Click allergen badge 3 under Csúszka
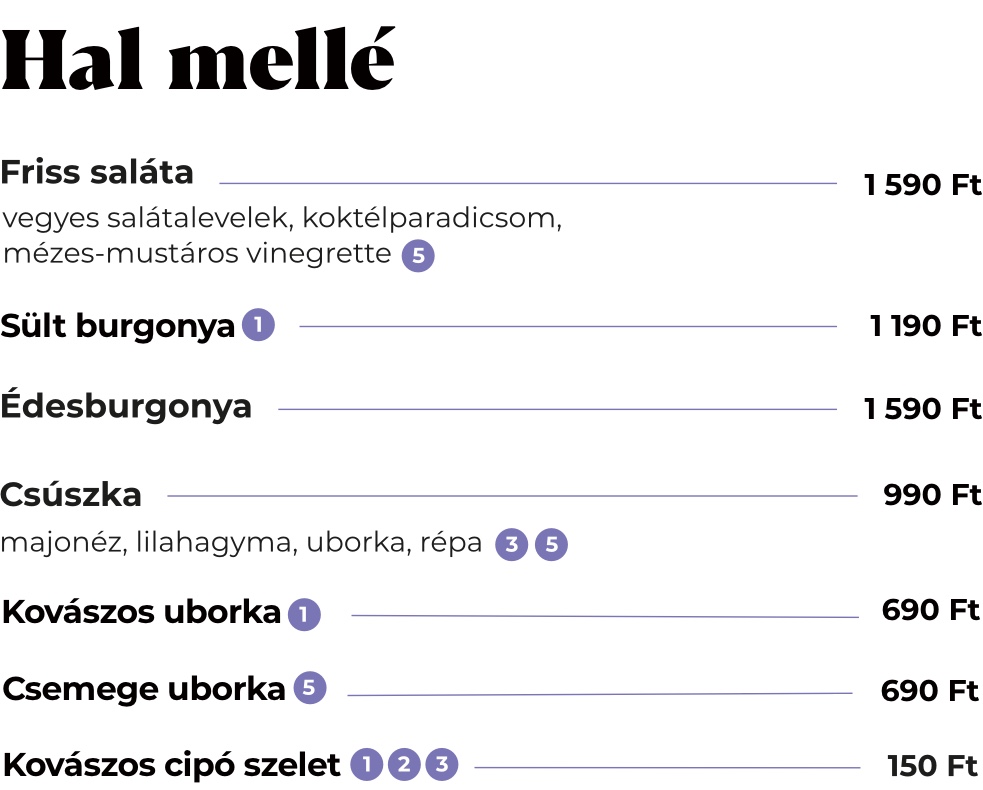This screenshot has height=790, width=983. [512, 544]
